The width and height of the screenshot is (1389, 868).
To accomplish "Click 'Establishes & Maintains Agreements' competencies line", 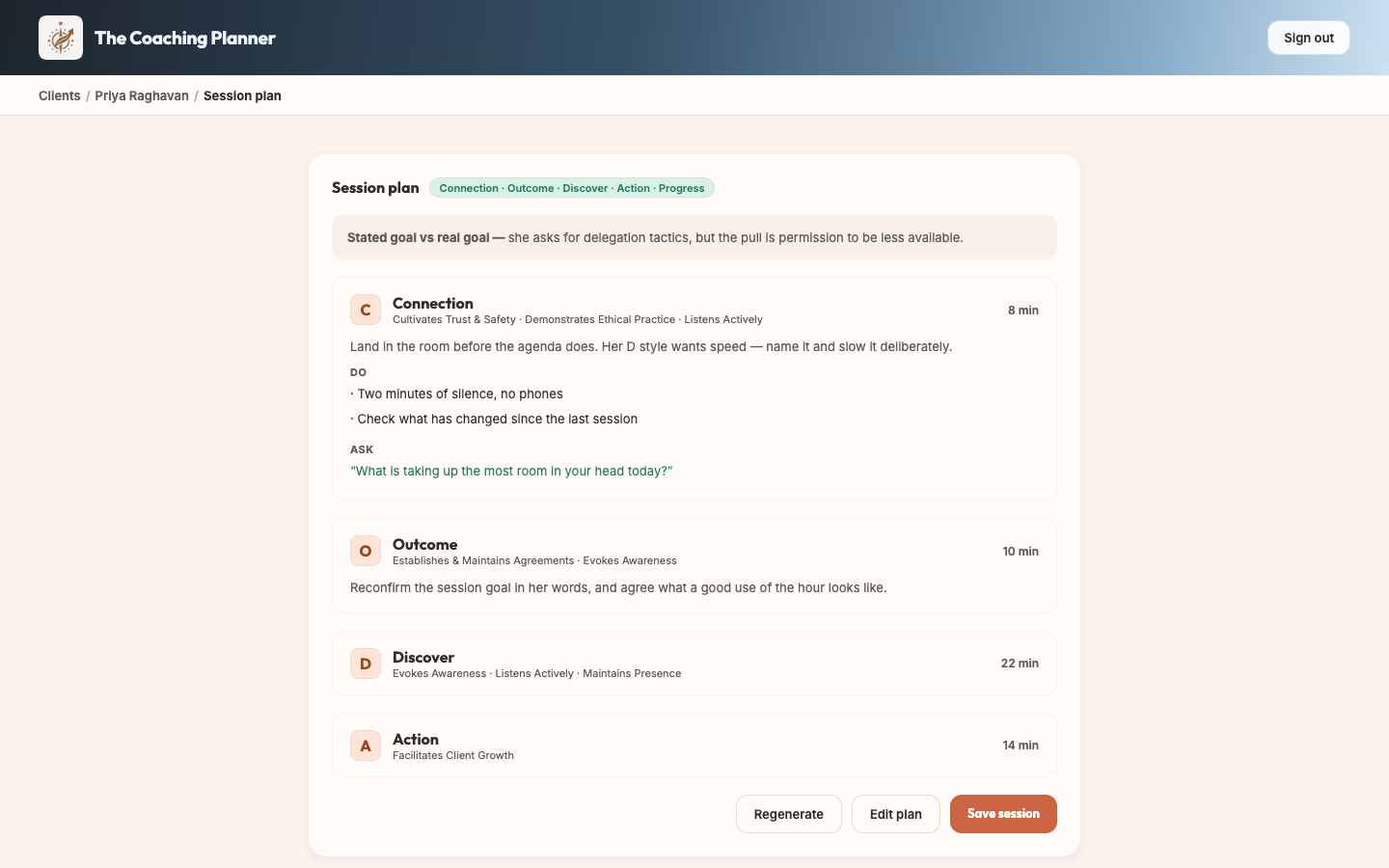I will (x=534, y=560).
